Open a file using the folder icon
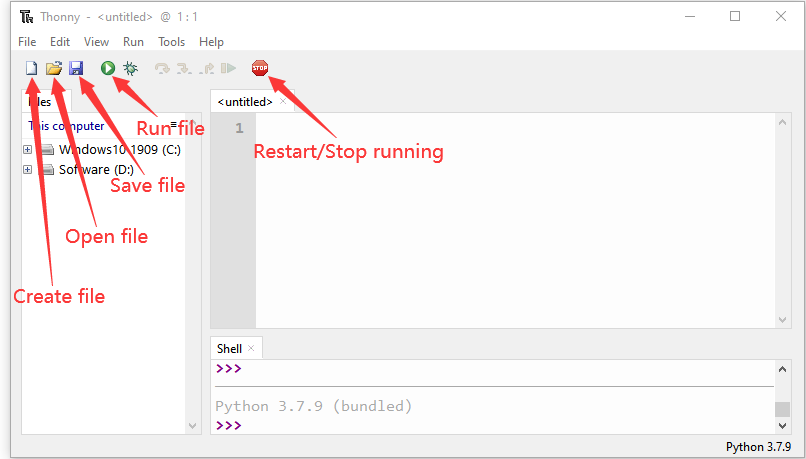 [x=54, y=68]
